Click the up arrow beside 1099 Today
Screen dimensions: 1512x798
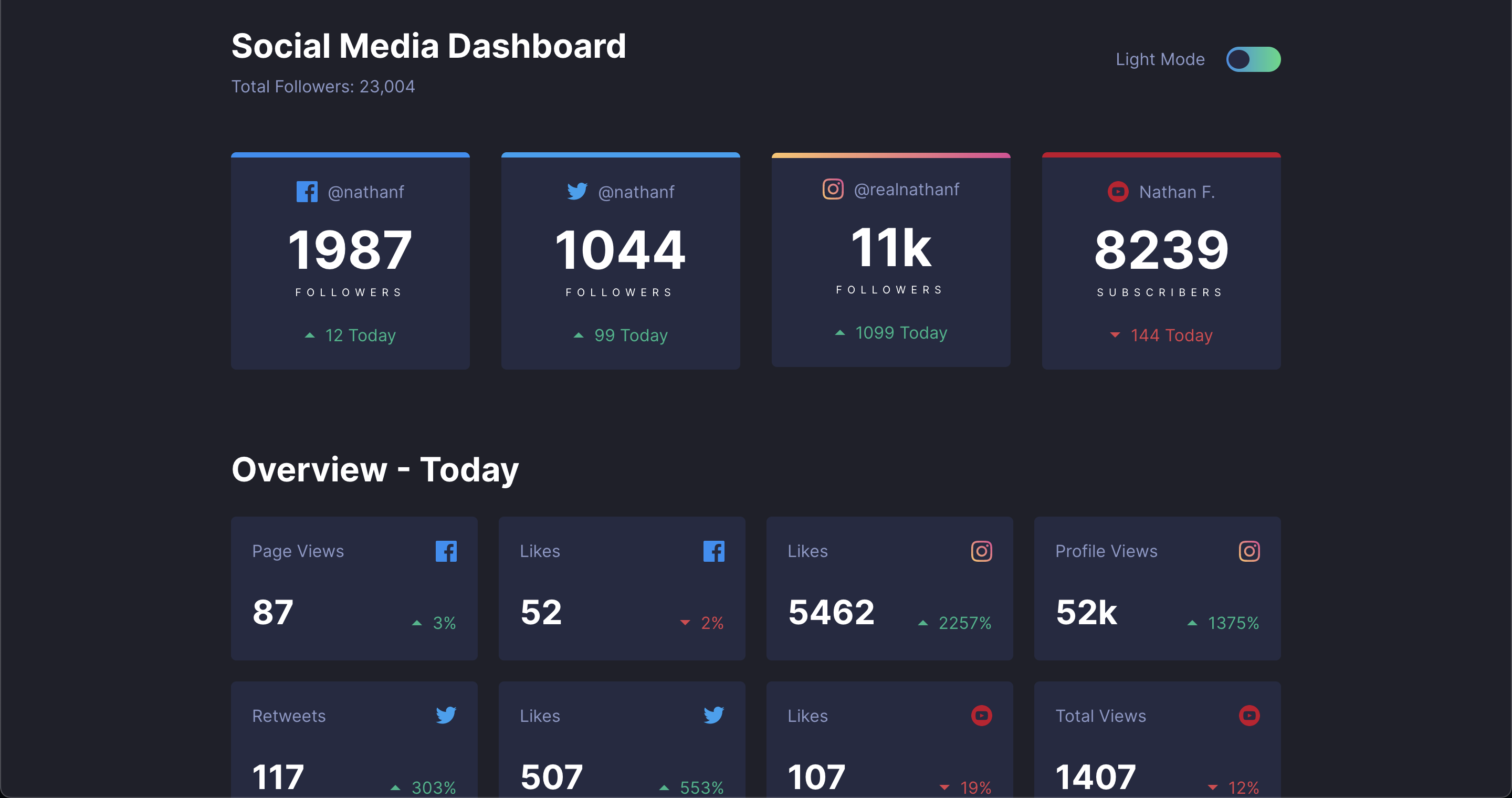pyautogui.click(x=840, y=333)
